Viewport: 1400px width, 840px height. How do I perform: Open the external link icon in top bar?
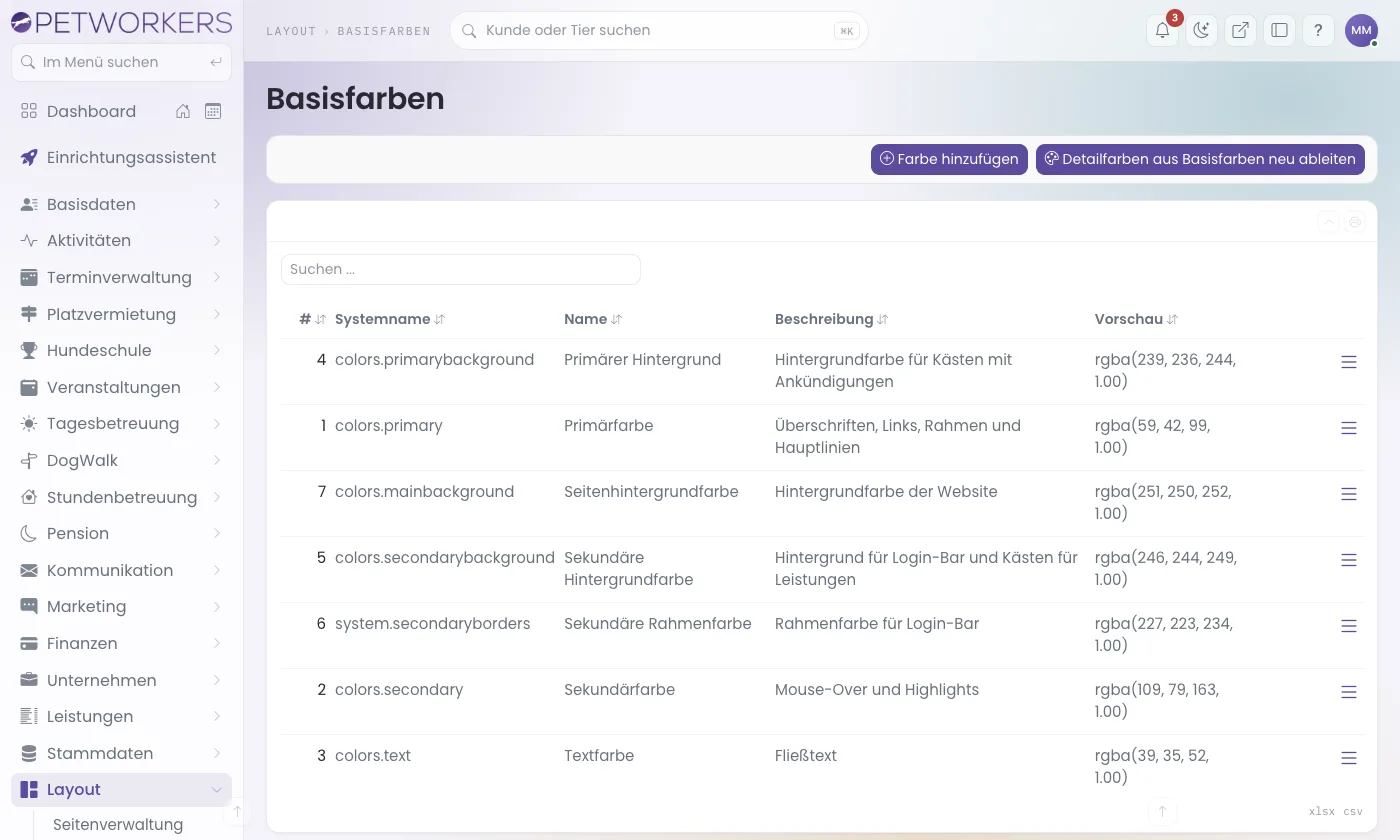pyautogui.click(x=1240, y=30)
